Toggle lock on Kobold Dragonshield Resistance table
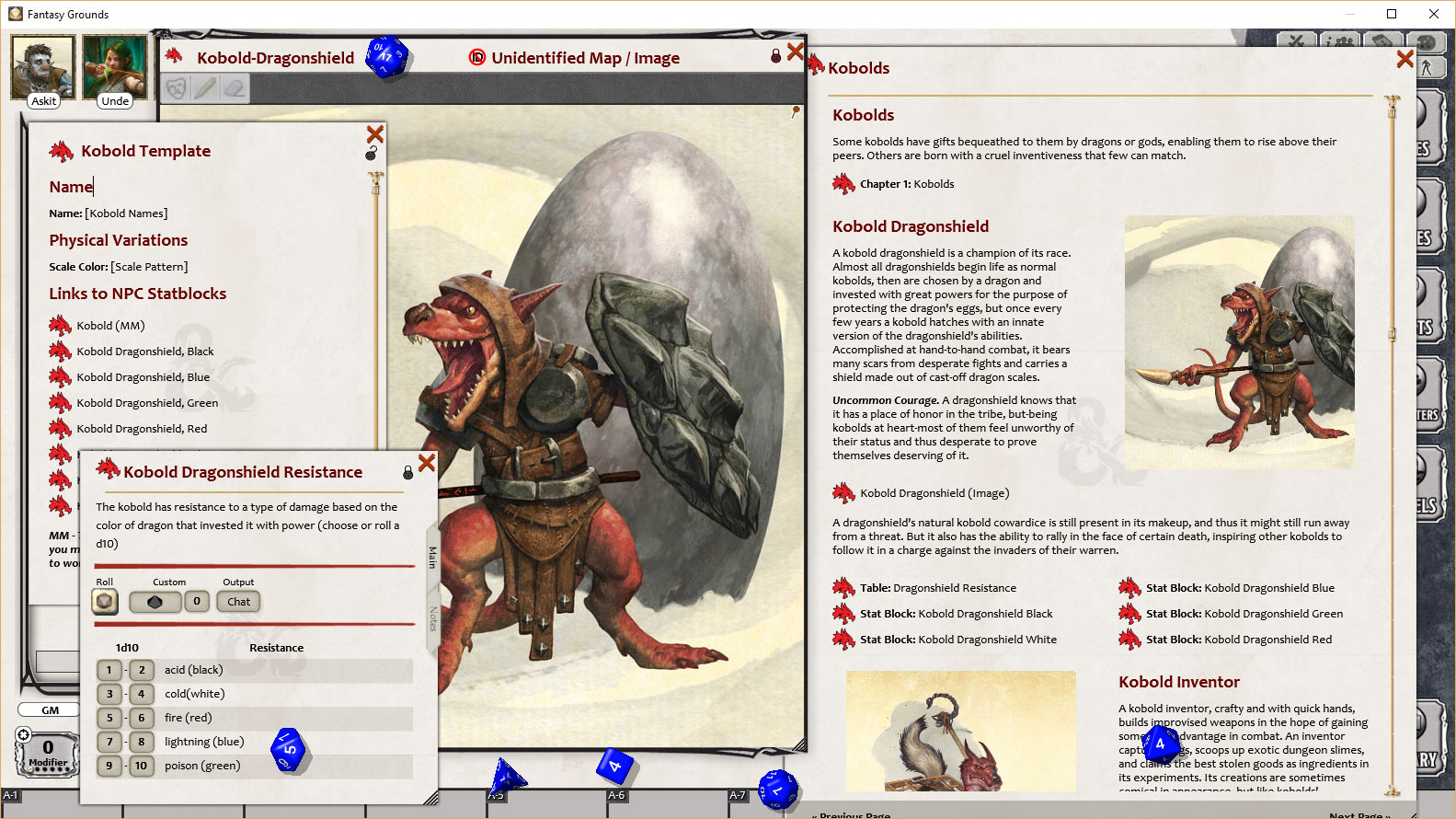1456x819 pixels. 407,472
